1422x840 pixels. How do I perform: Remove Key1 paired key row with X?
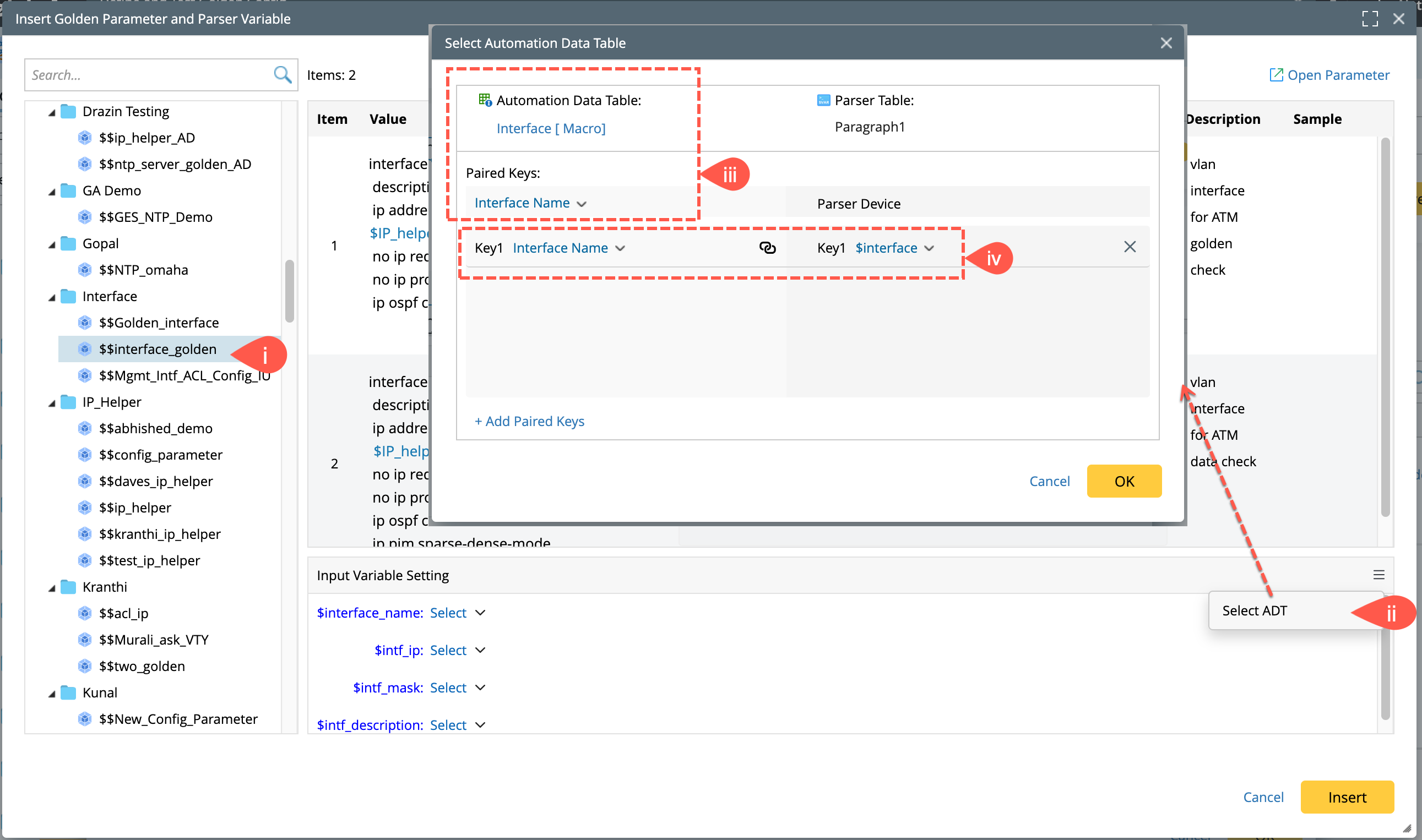coord(1130,247)
